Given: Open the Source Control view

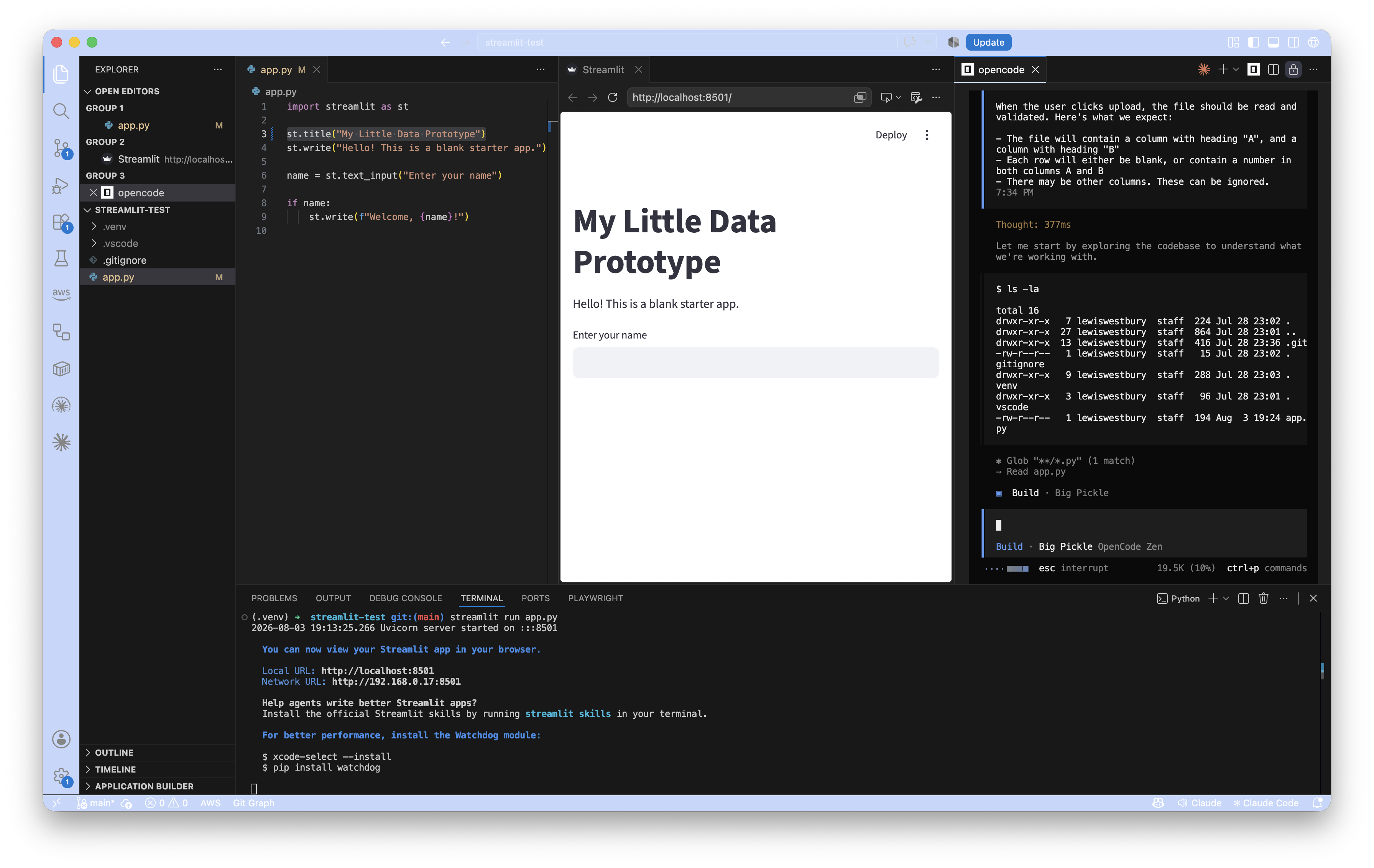Looking at the screenshot, I should pos(61,148).
